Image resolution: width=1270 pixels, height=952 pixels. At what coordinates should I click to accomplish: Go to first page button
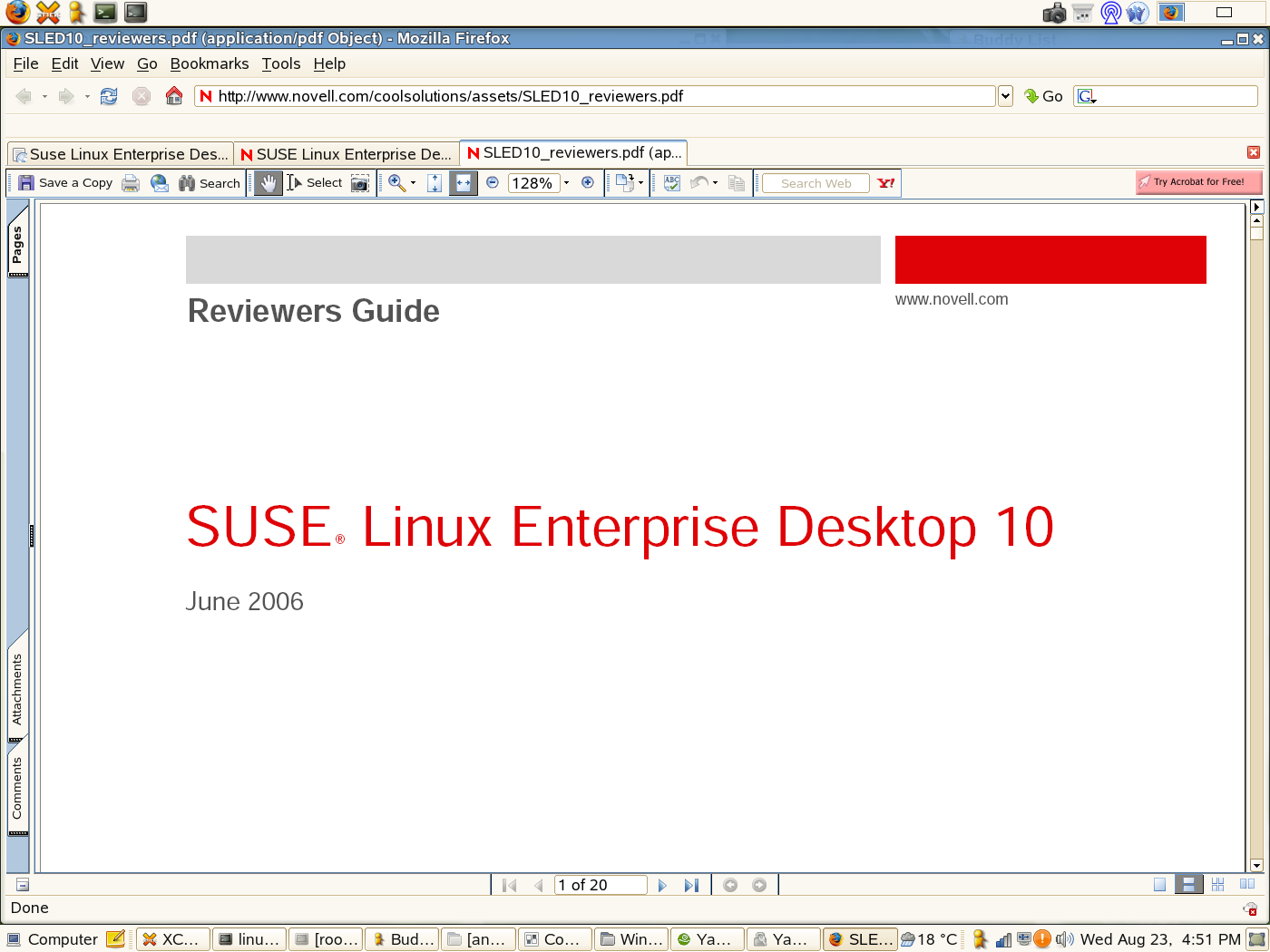509,886
